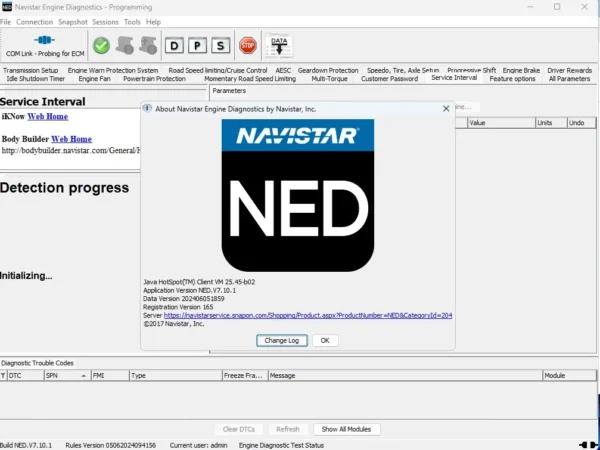The height and width of the screenshot is (450, 600).
Task: Sort by the Type column header
Action: click(176, 376)
